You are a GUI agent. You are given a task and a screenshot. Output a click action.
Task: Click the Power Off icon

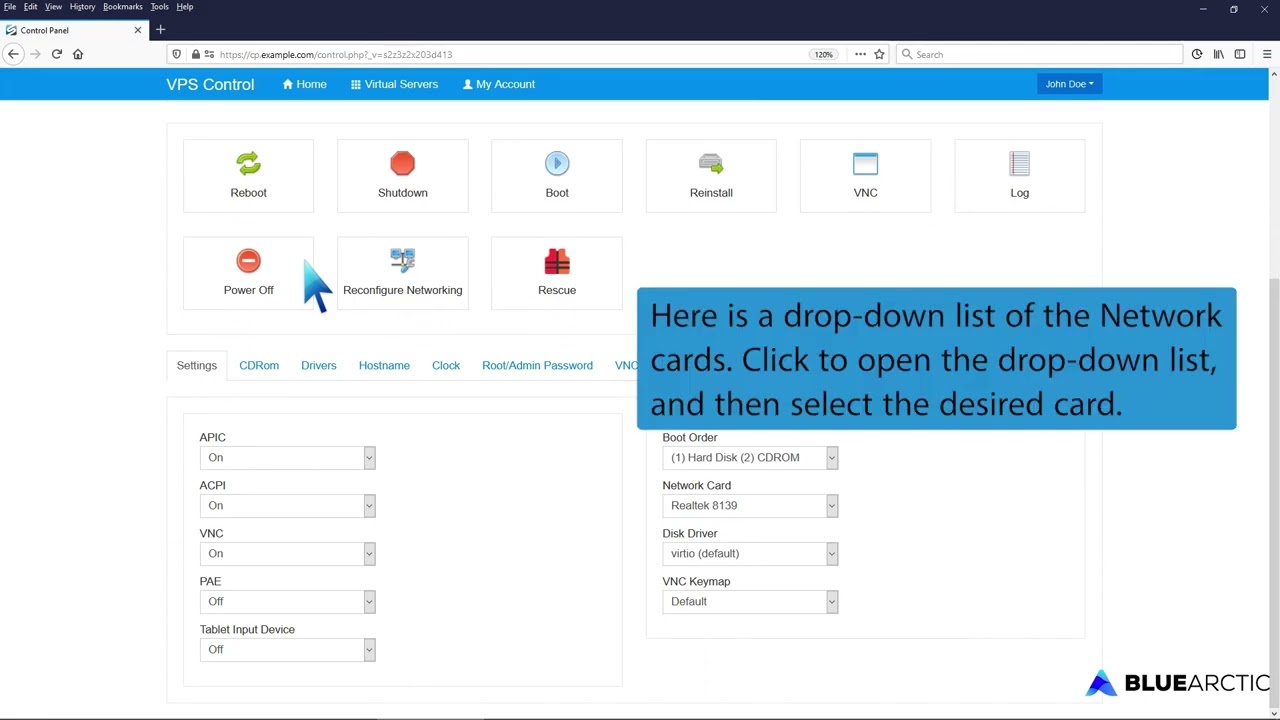pyautogui.click(x=248, y=261)
